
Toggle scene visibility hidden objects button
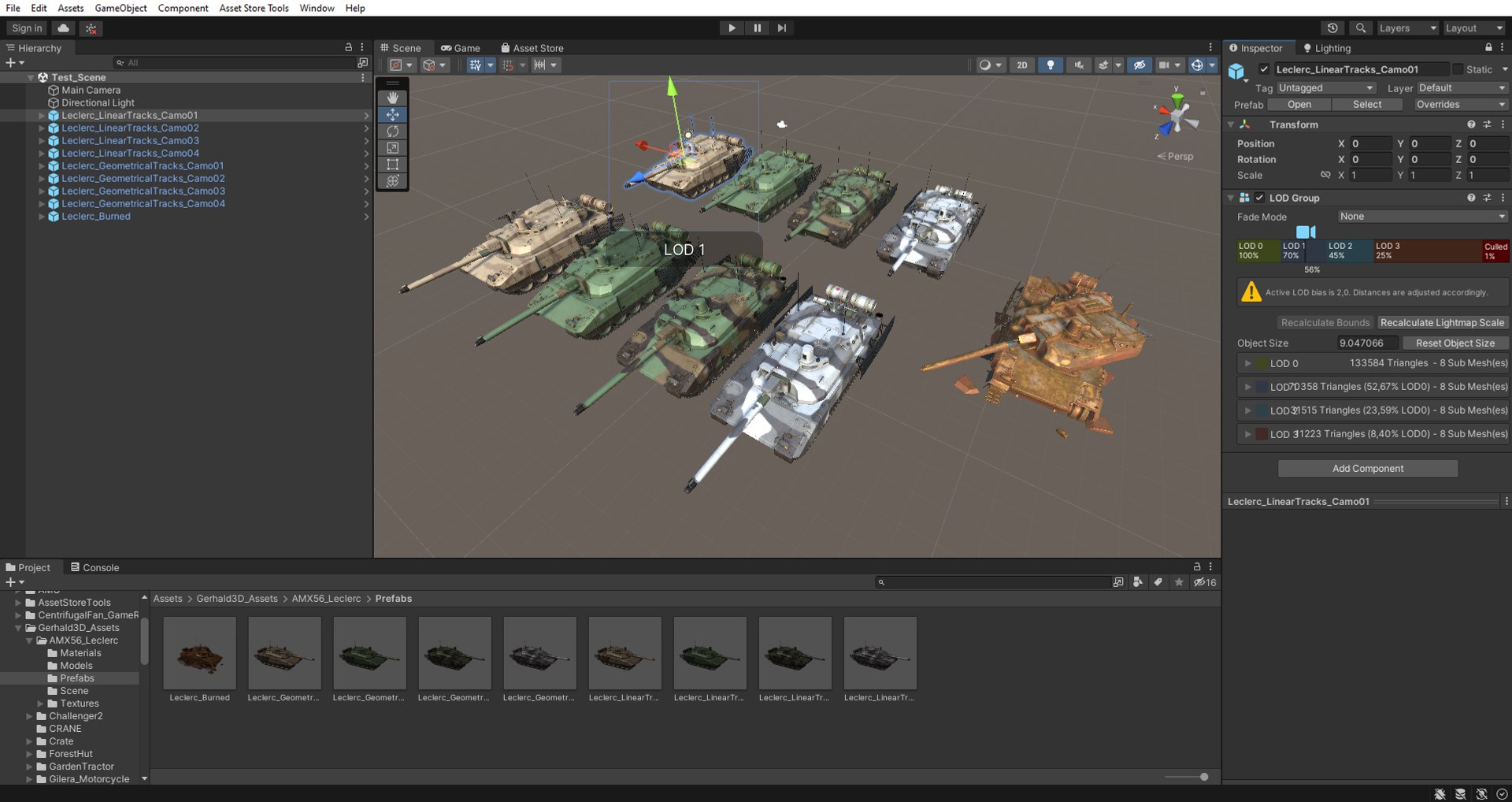pyautogui.click(x=1139, y=65)
